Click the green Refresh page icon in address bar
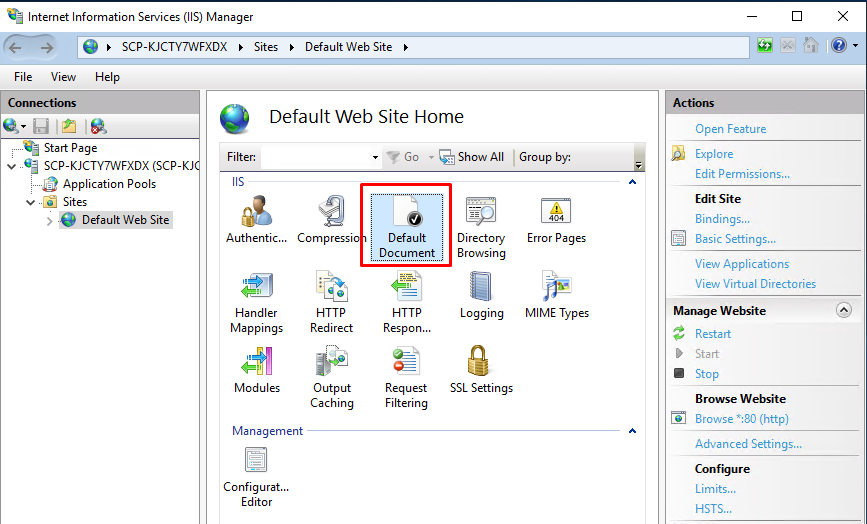The height and width of the screenshot is (524, 867). click(x=765, y=46)
